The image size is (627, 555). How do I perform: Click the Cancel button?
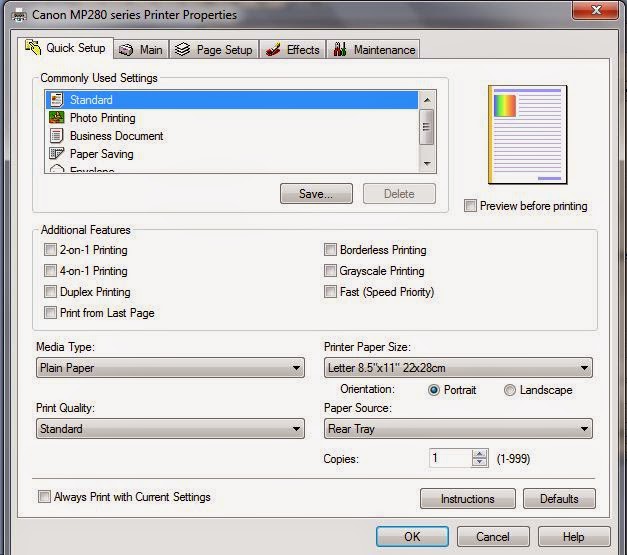[493, 536]
